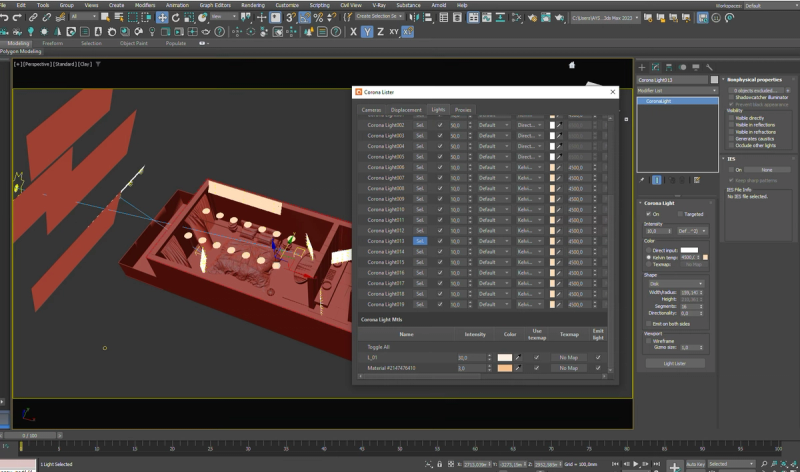Open the Create Selection Set dropdown
The image size is (800, 472).
pyautogui.click(x=379, y=16)
